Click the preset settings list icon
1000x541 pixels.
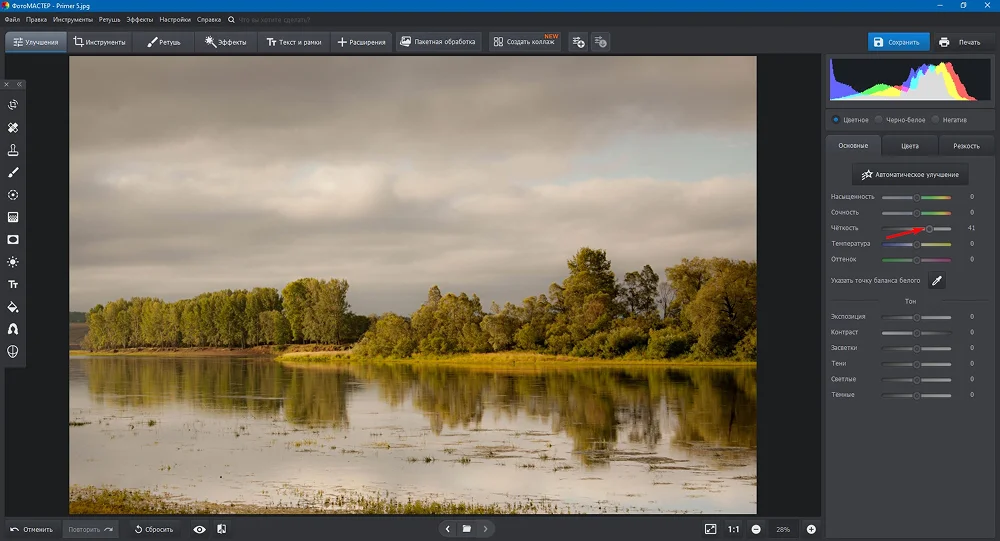click(x=600, y=42)
